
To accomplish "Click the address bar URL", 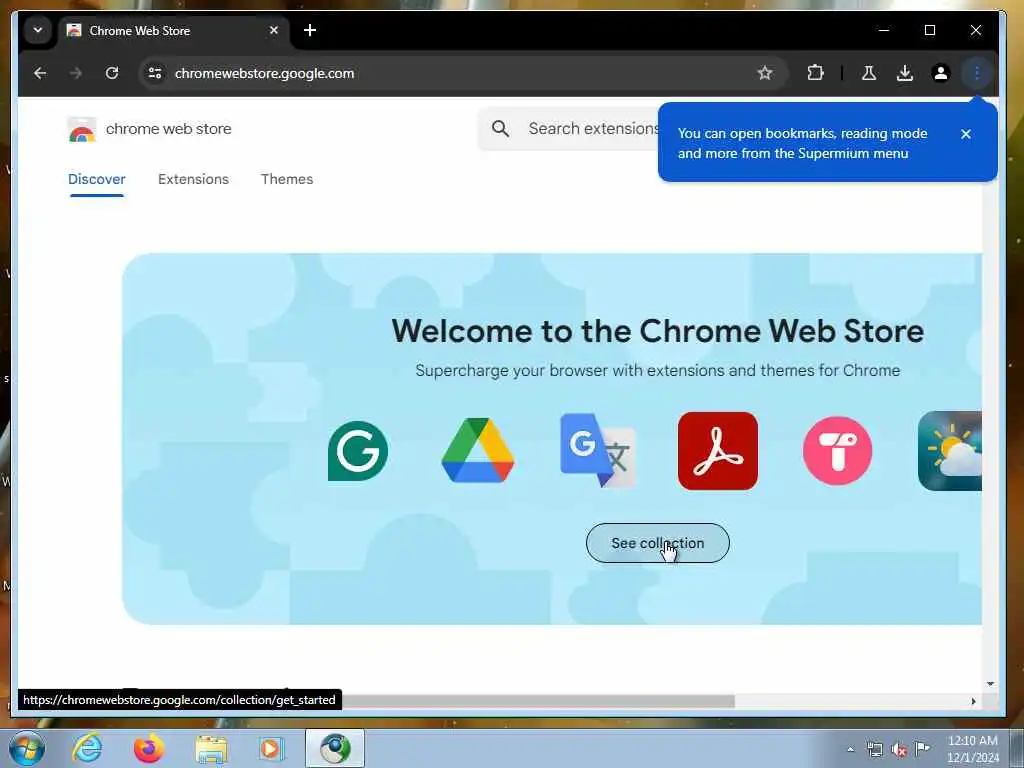I will 264,73.
